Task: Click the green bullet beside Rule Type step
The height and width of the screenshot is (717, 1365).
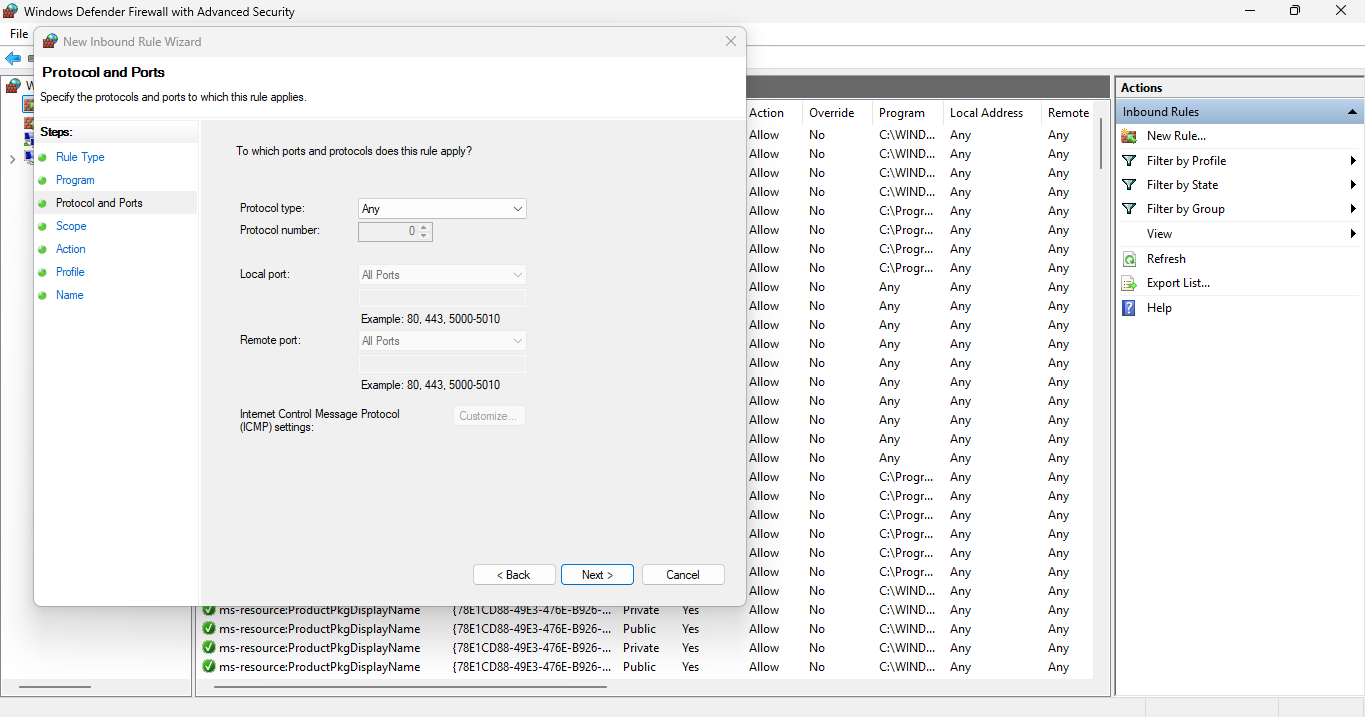Action: click(43, 157)
